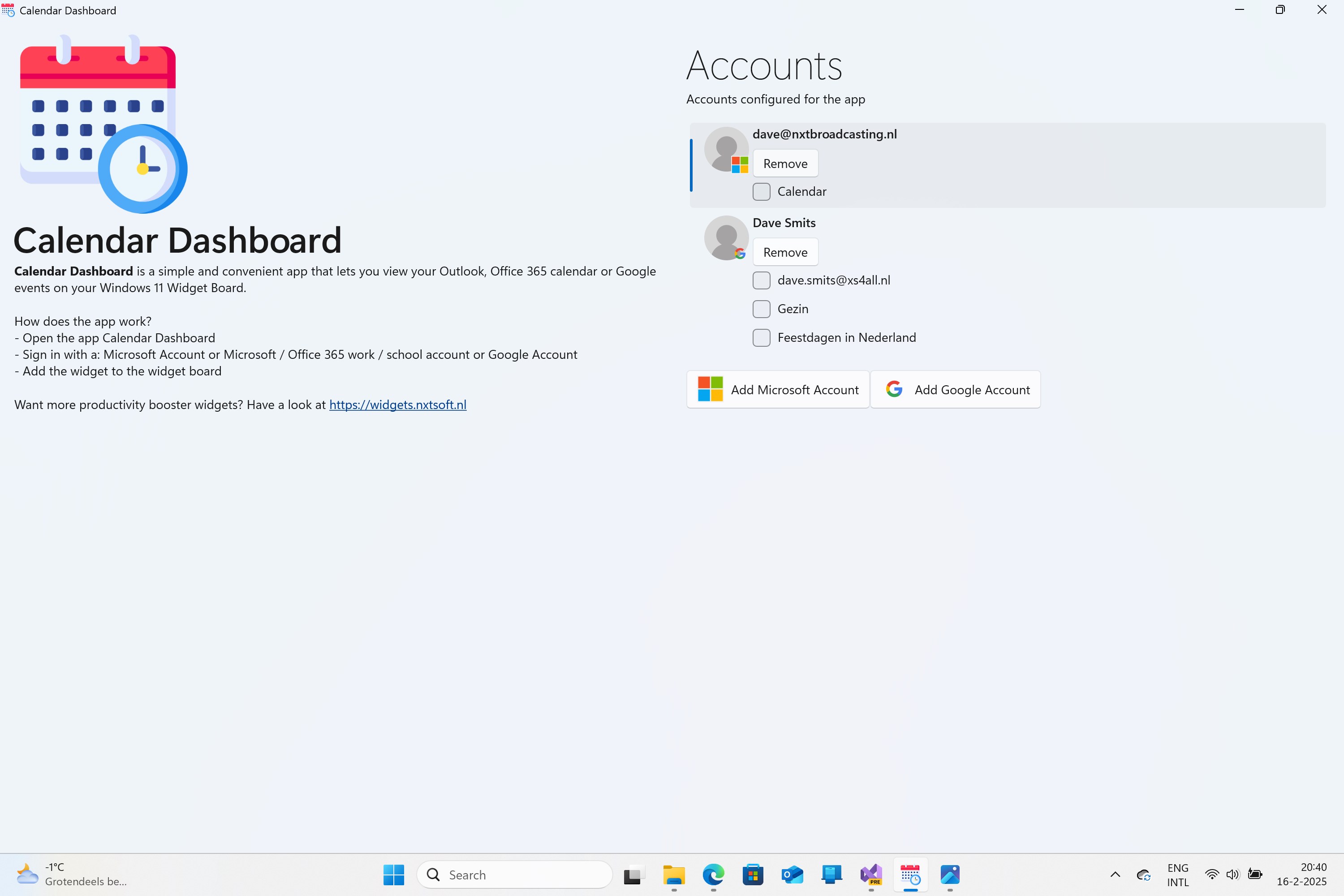The width and height of the screenshot is (1344, 896).
Task: Click the Dave Smits profile picture
Action: 726,238
